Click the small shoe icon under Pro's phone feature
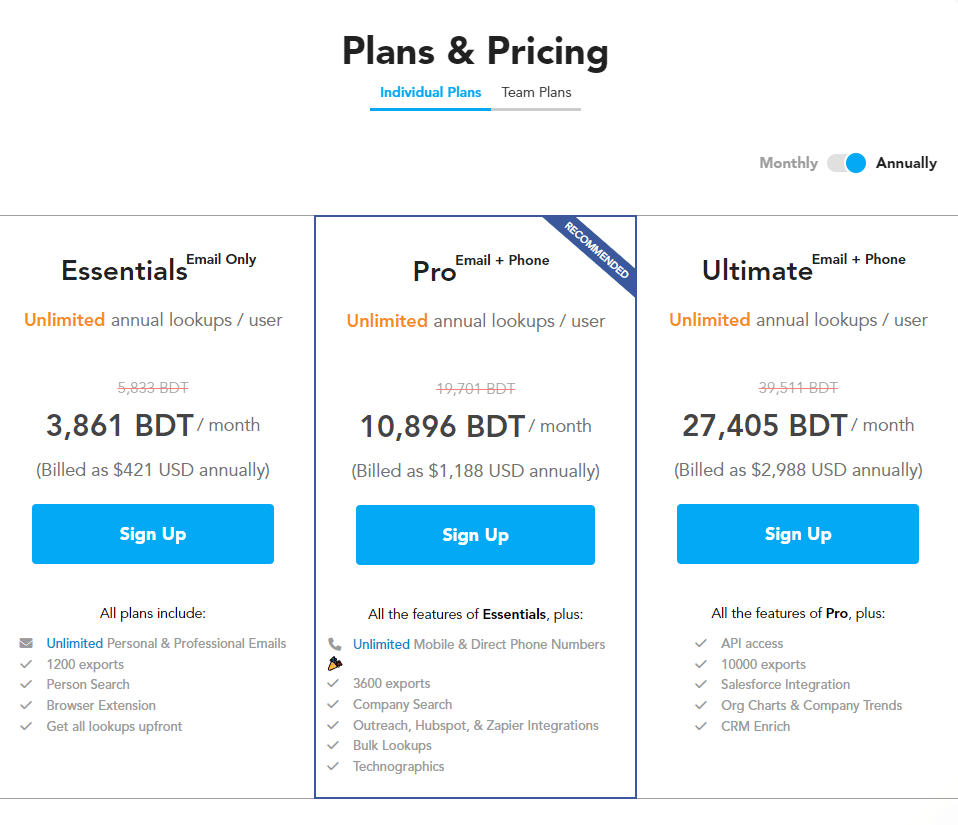Image resolution: width=958 pixels, height=825 pixels. pos(335,662)
